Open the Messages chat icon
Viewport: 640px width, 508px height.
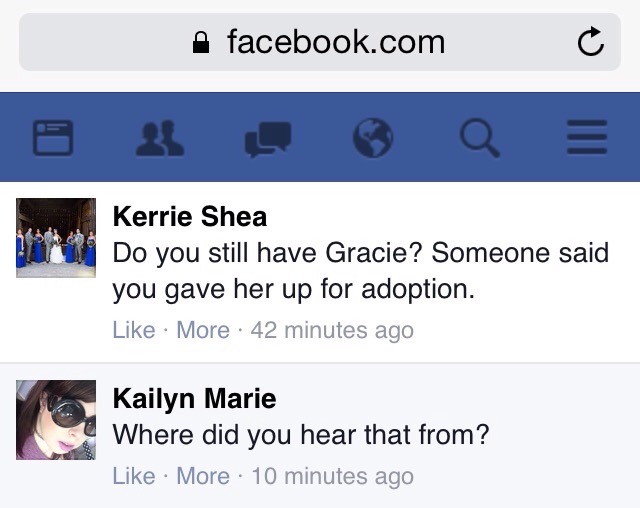click(268, 139)
